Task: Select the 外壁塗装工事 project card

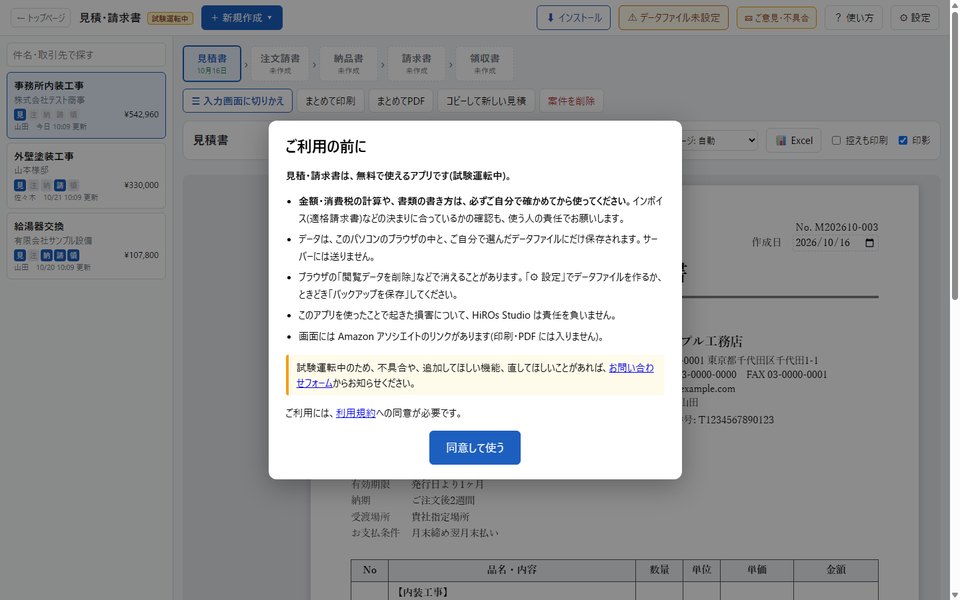Action: click(86, 176)
